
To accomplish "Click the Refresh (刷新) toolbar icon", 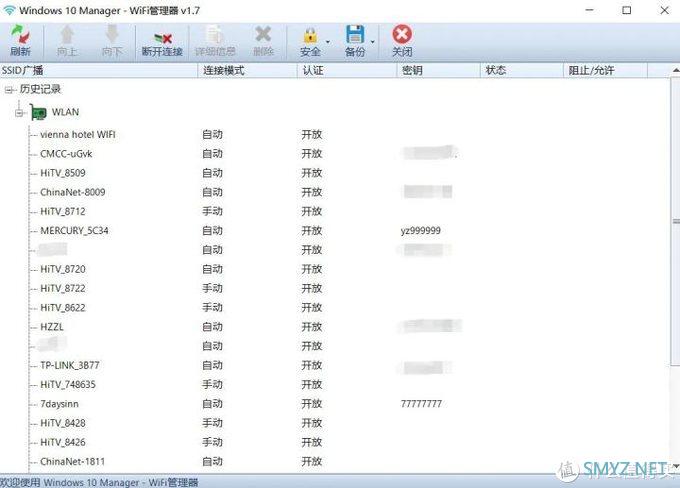I will coord(20,34).
